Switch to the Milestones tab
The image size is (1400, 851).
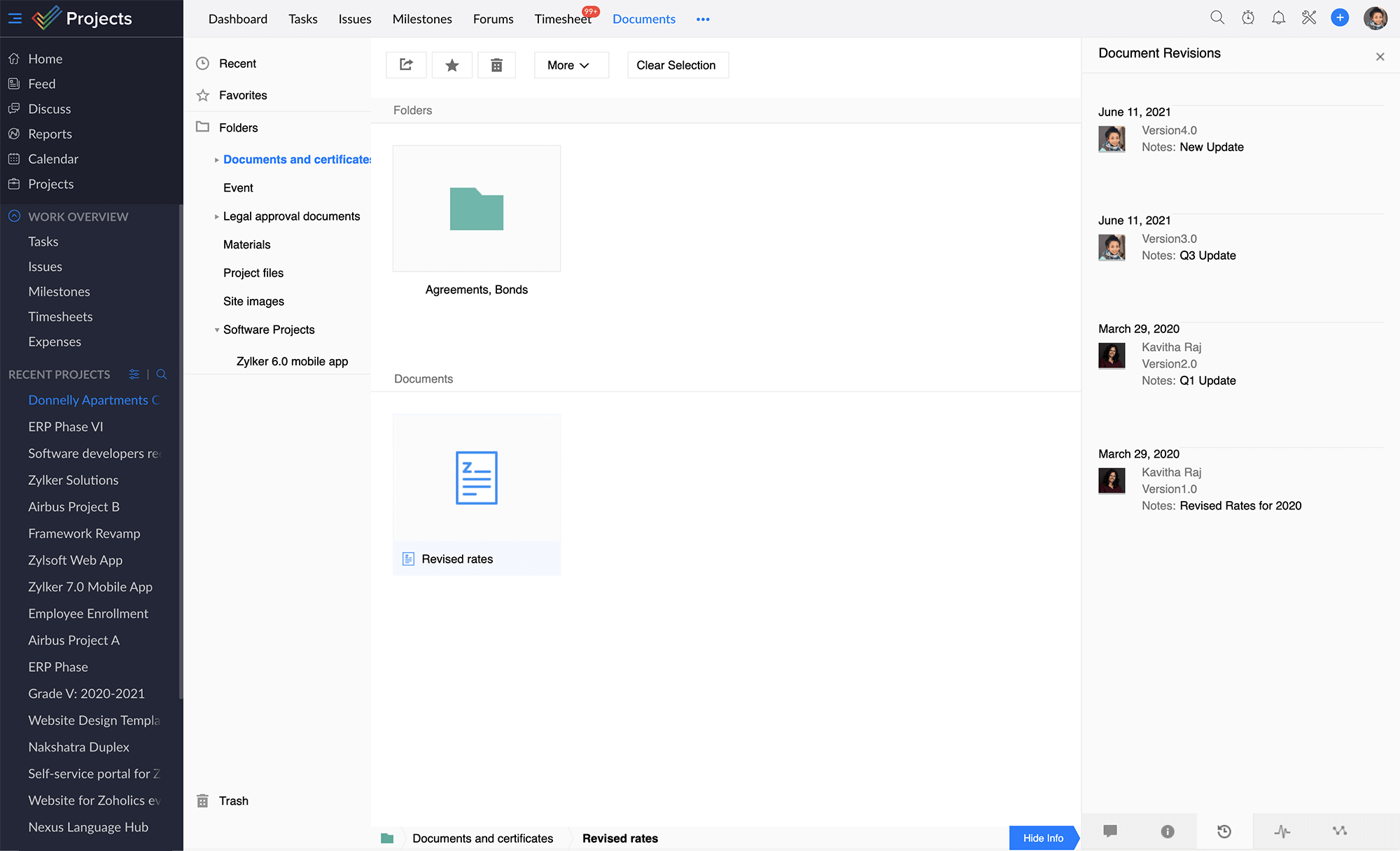pos(422,19)
